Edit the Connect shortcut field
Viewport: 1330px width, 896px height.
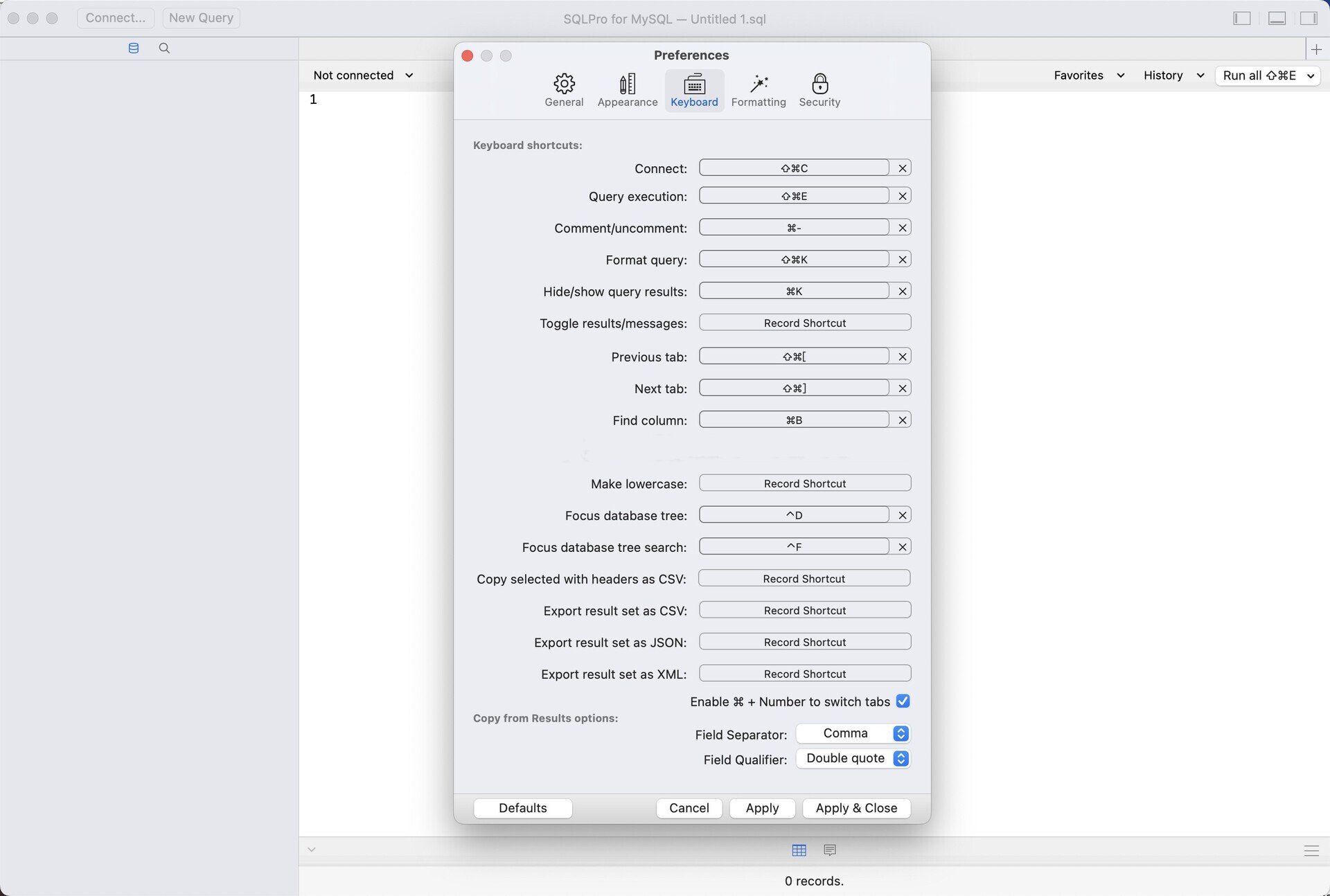794,168
